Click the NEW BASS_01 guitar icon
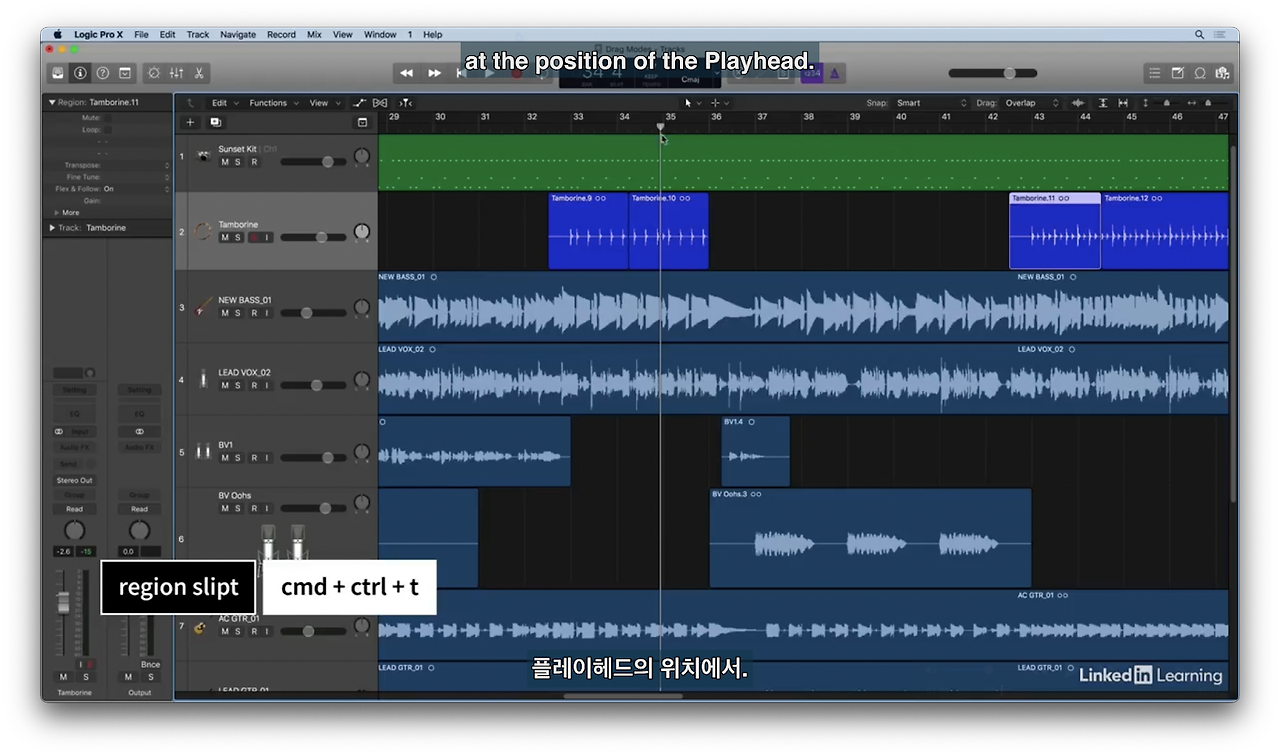The height and width of the screenshot is (756, 1280). click(x=204, y=307)
